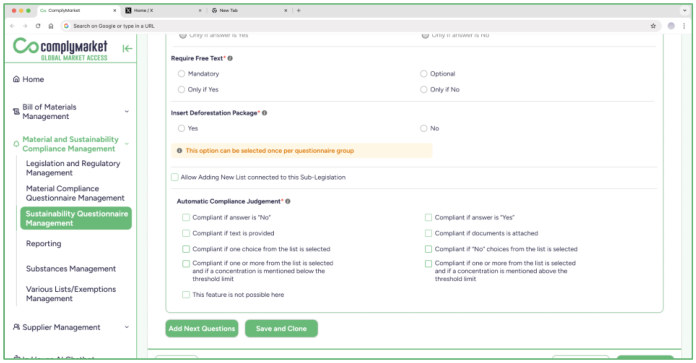
Task: Click the Save and Clone button
Action: 281,328
